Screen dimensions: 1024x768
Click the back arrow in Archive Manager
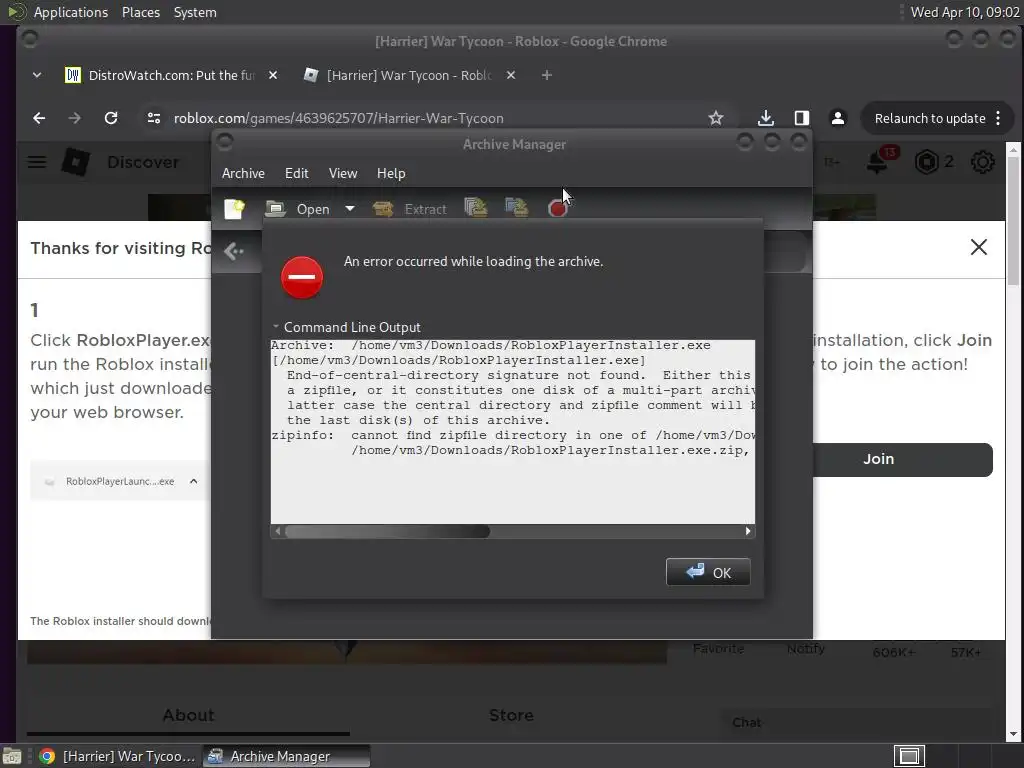point(234,251)
